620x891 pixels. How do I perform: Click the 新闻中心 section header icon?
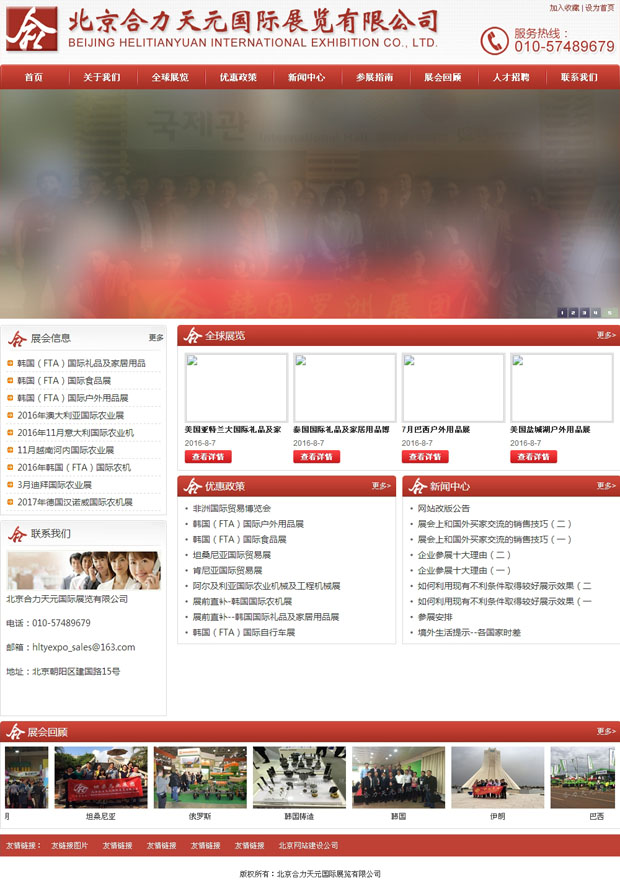click(417, 486)
